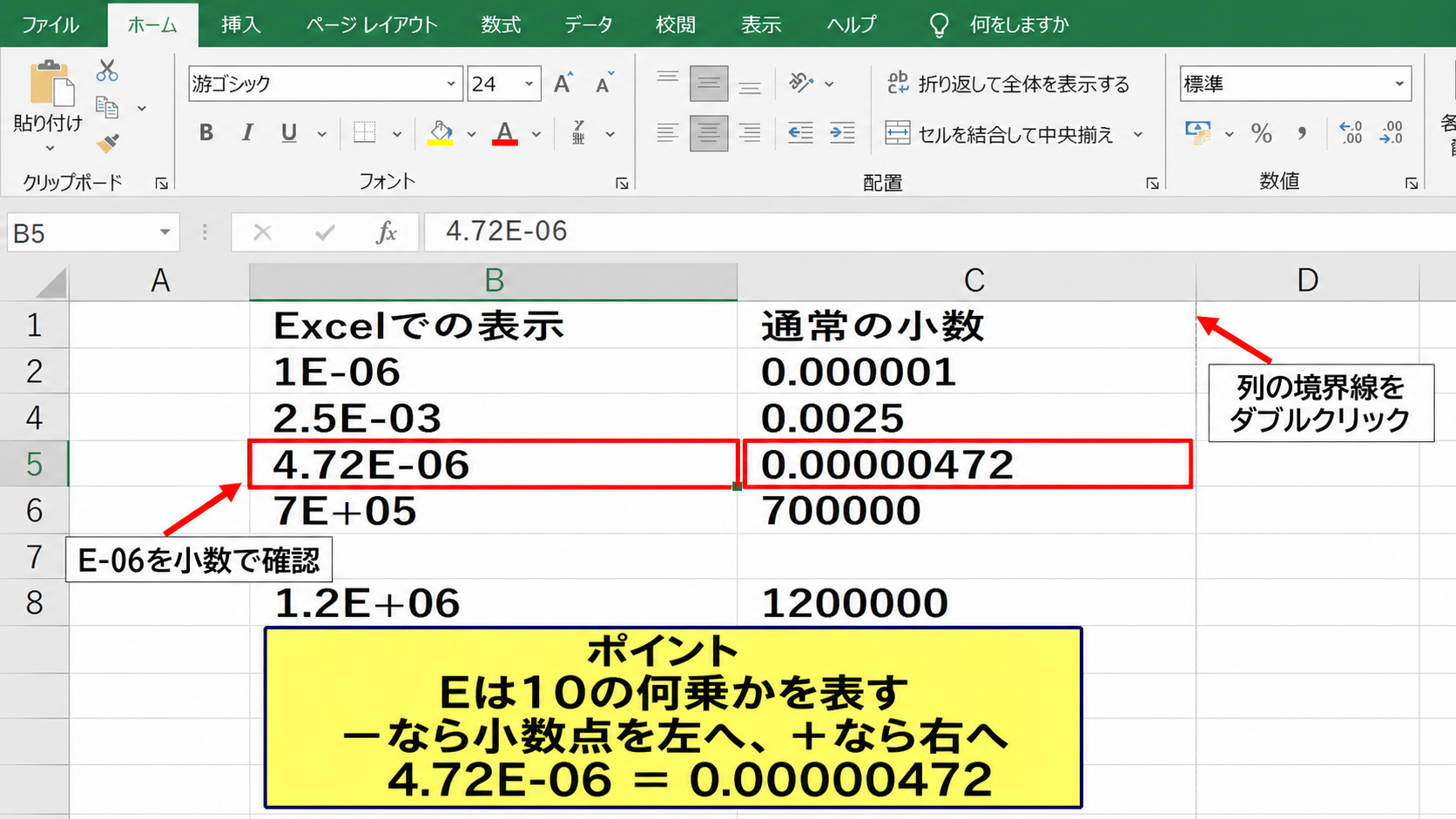Decrease decimal places icon
The image size is (1456, 819).
coord(1392,133)
